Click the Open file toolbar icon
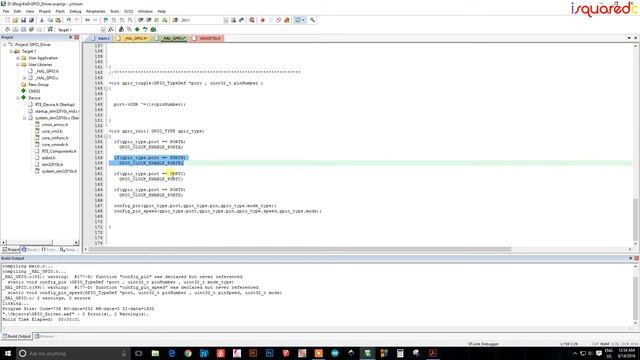640x360 pixels. 15,20
